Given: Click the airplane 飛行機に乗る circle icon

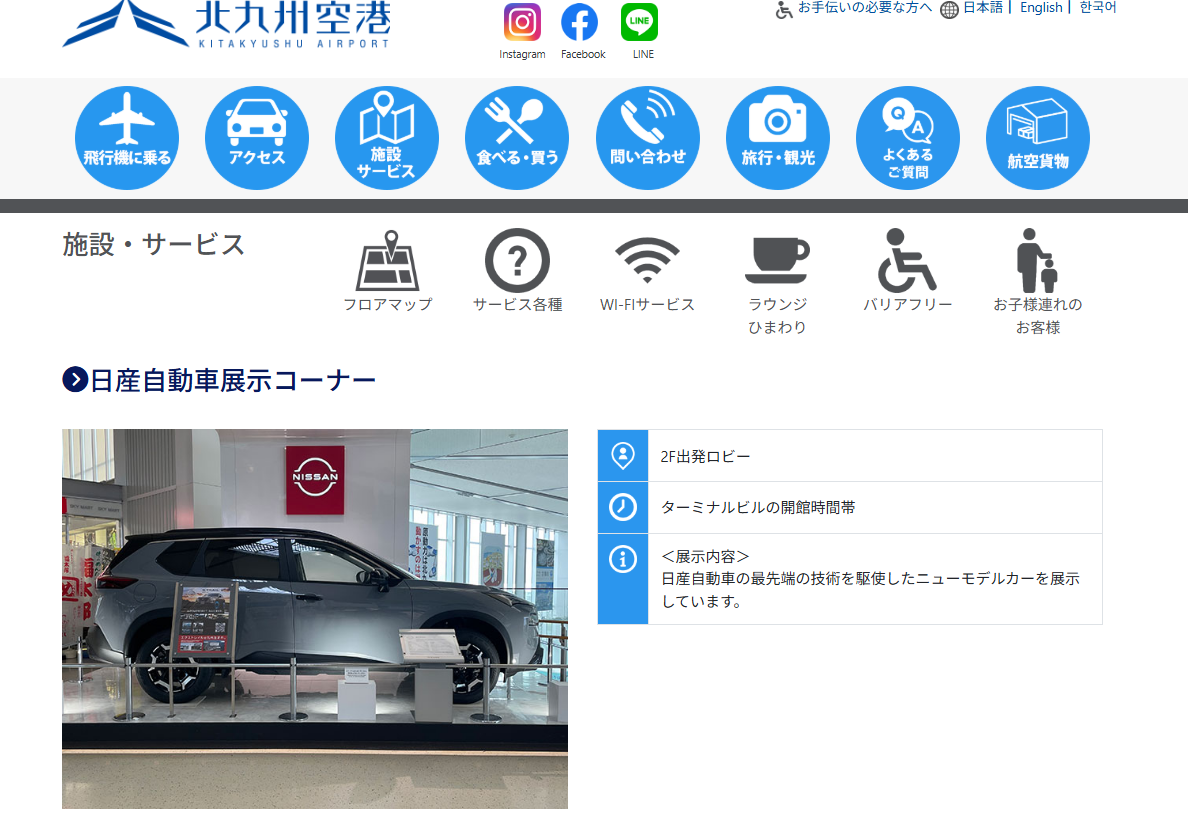Looking at the screenshot, I should (x=127, y=138).
